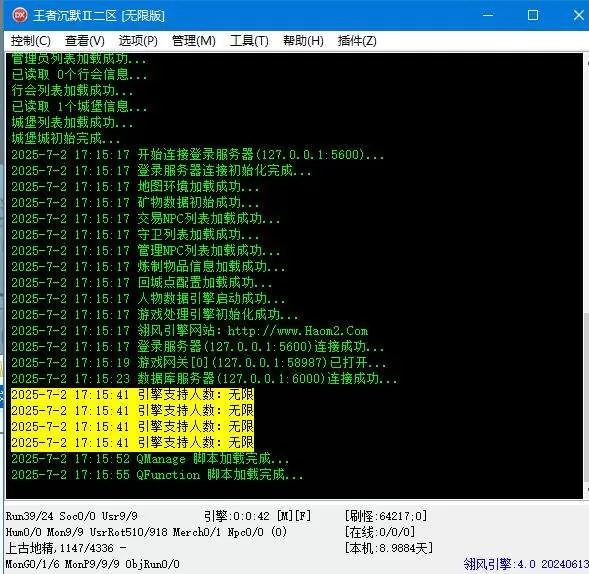
Task: Select the log line 回城点配置加载成功
Action: pyautogui.click(x=142, y=282)
